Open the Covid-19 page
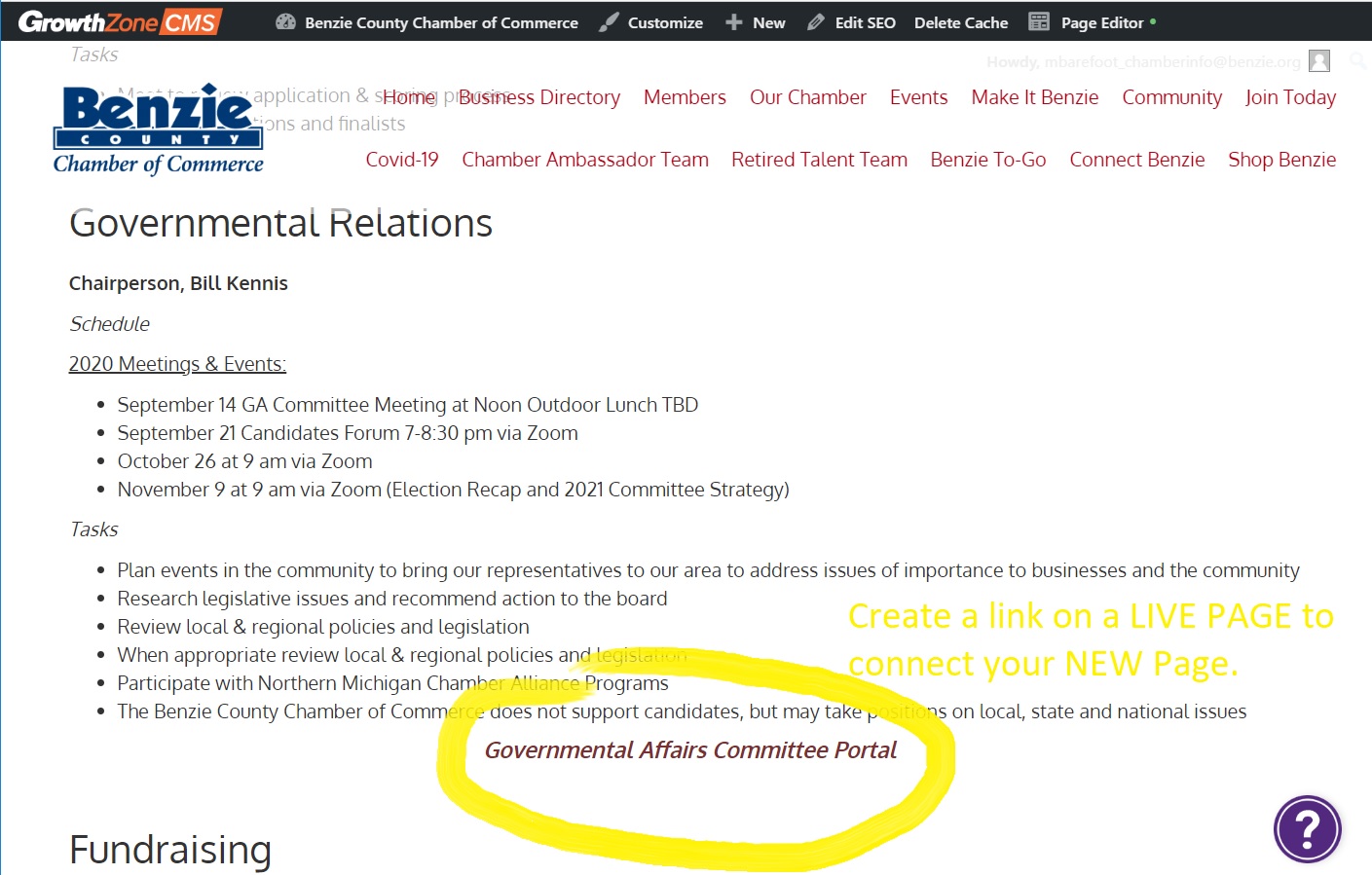Viewport: 1372px width, 875px height. pyautogui.click(x=402, y=160)
